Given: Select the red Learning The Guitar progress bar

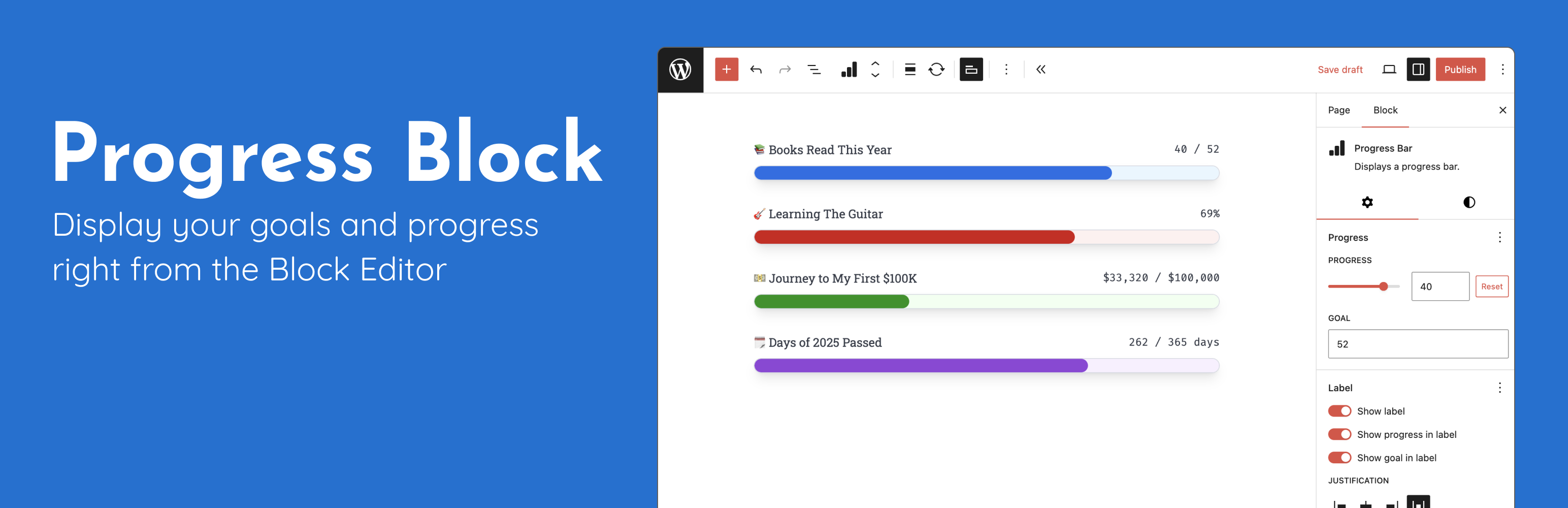Looking at the screenshot, I should pos(986,237).
